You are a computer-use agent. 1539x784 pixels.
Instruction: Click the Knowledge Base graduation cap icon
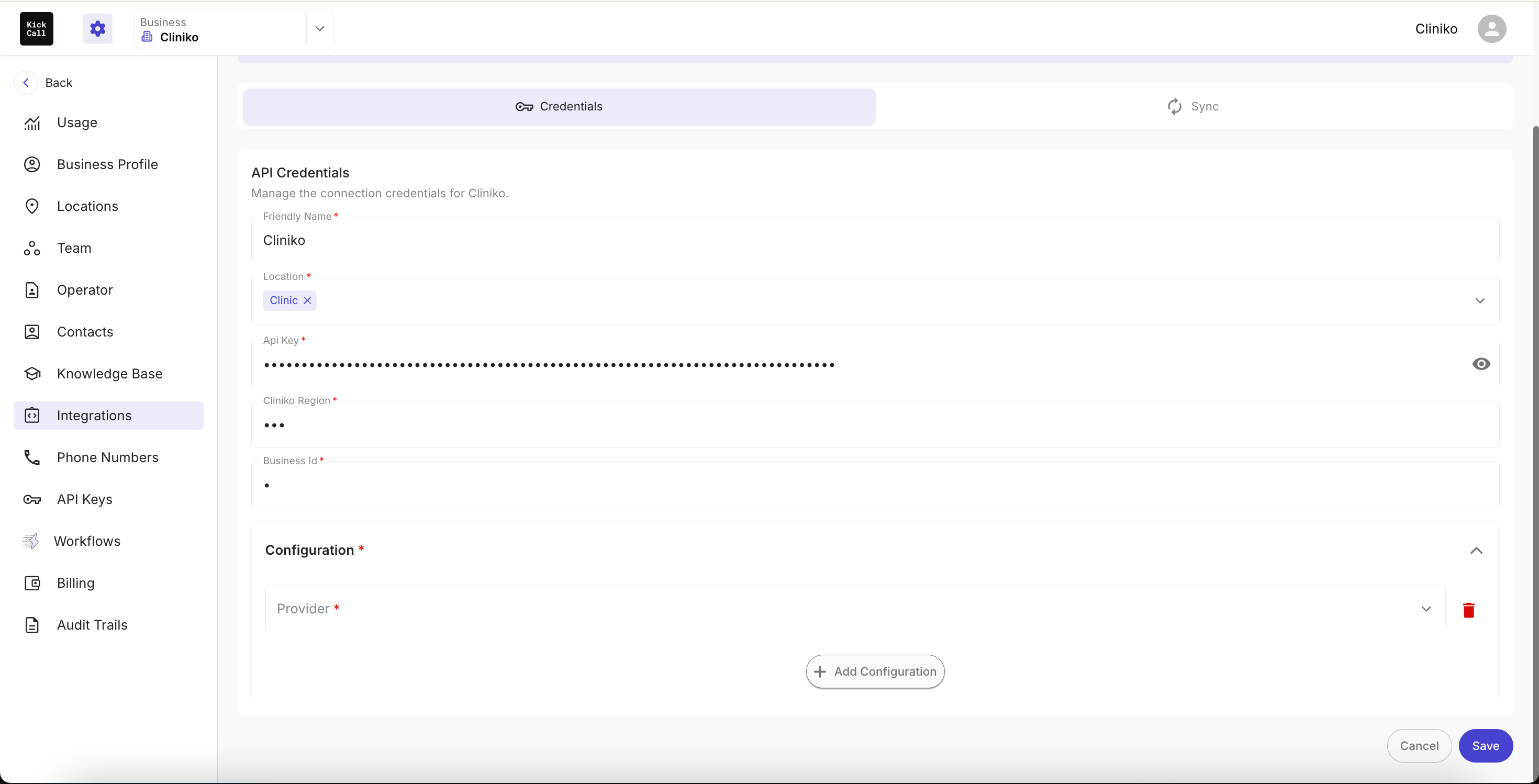pos(32,373)
